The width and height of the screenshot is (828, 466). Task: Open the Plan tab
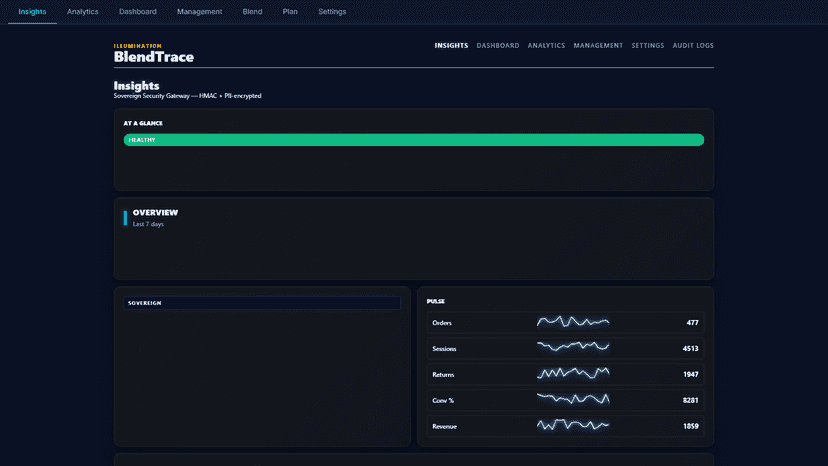click(290, 12)
